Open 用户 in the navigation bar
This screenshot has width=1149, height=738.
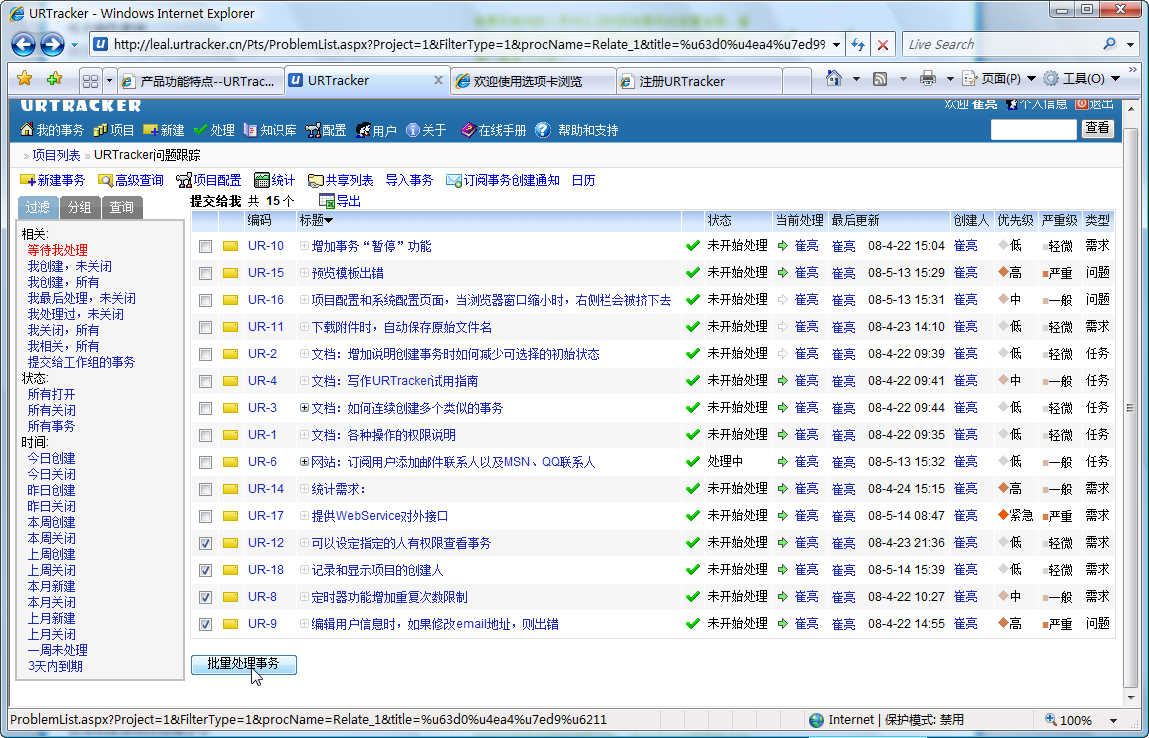(376, 130)
